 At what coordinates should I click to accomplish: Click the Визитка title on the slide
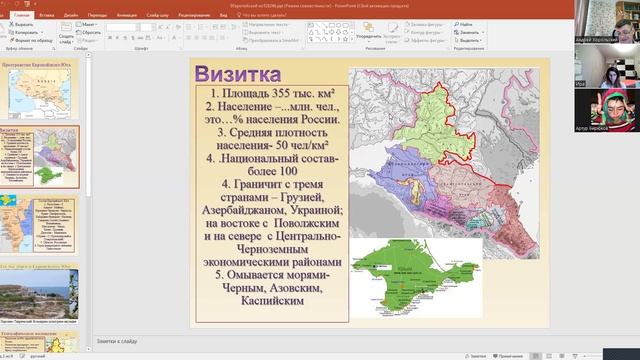click(238, 74)
